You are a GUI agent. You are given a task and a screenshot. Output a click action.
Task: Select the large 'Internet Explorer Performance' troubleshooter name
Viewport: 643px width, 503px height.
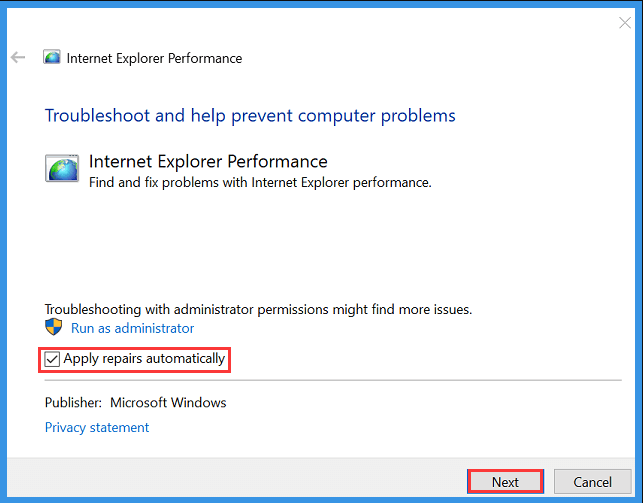click(x=208, y=162)
